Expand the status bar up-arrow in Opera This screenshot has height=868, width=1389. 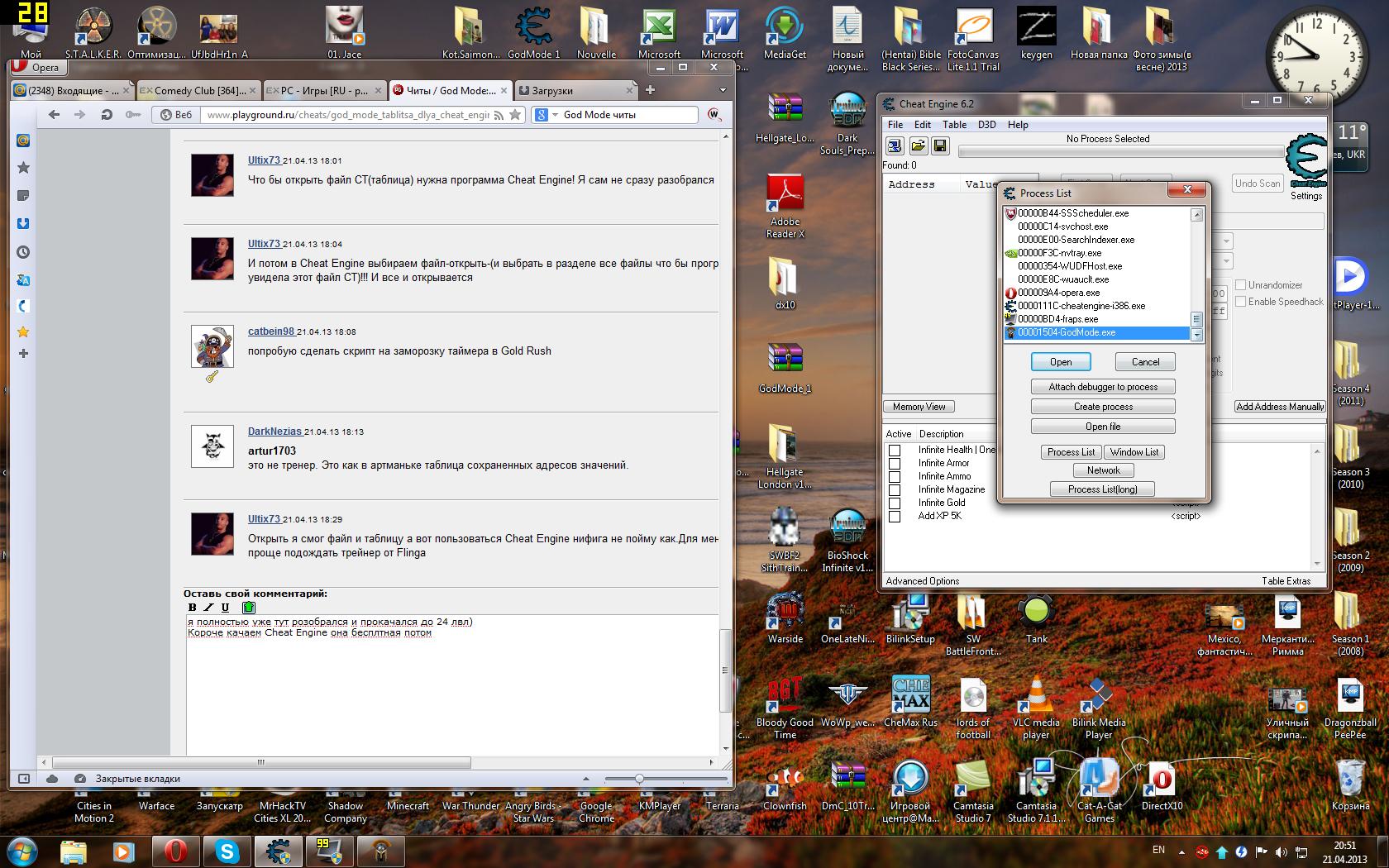[x=586, y=779]
